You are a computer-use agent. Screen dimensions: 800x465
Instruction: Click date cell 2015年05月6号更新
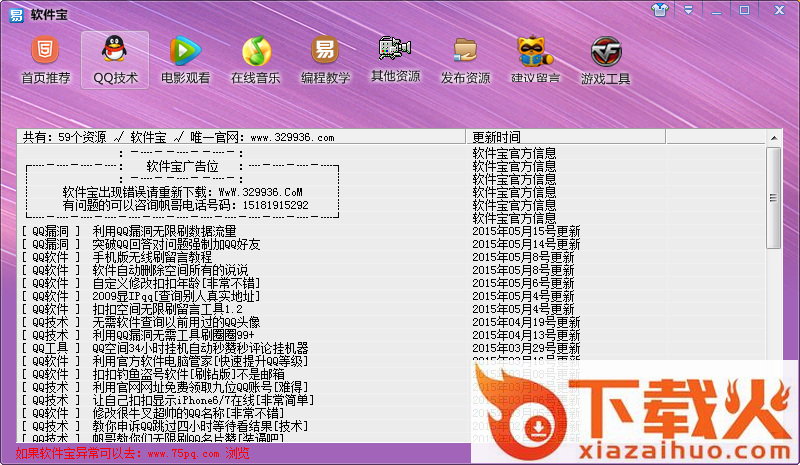pyautogui.click(x=523, y=283)
